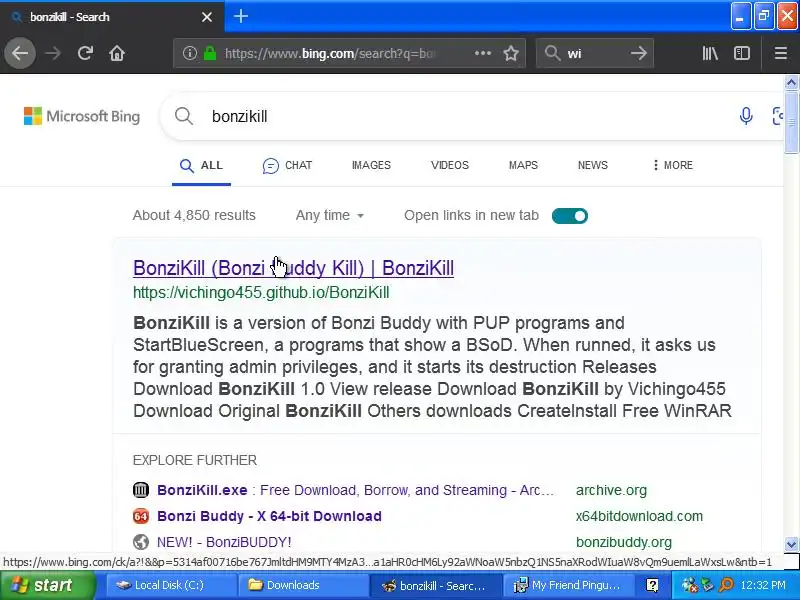The image size is (800, 600).
Task: Switch to the IMAGES tab
Action: pyautogui.click(x=371, y=165)
